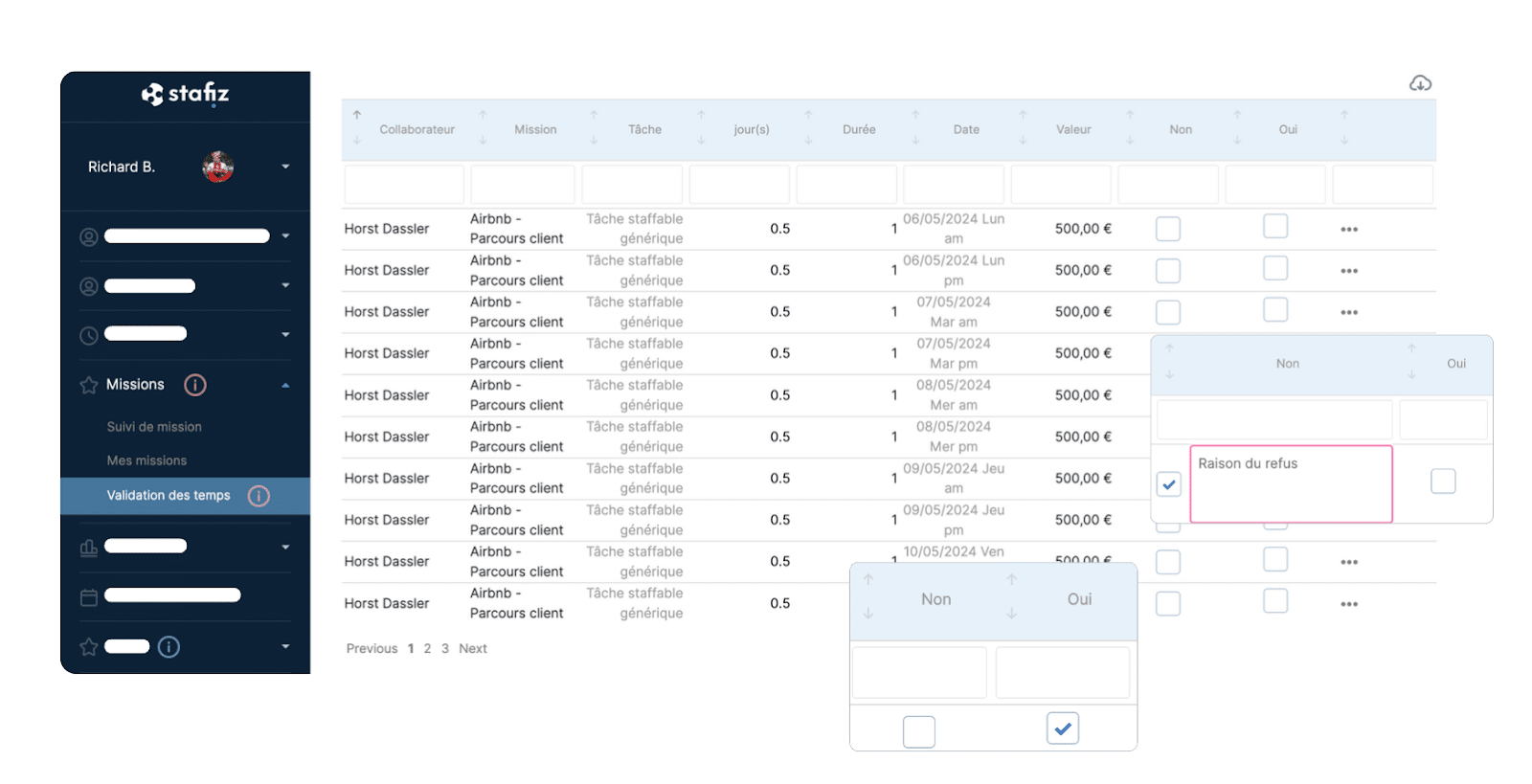Screen dimensions: 1532x784
Task: Go to Next page
Action: coord(473,649)
